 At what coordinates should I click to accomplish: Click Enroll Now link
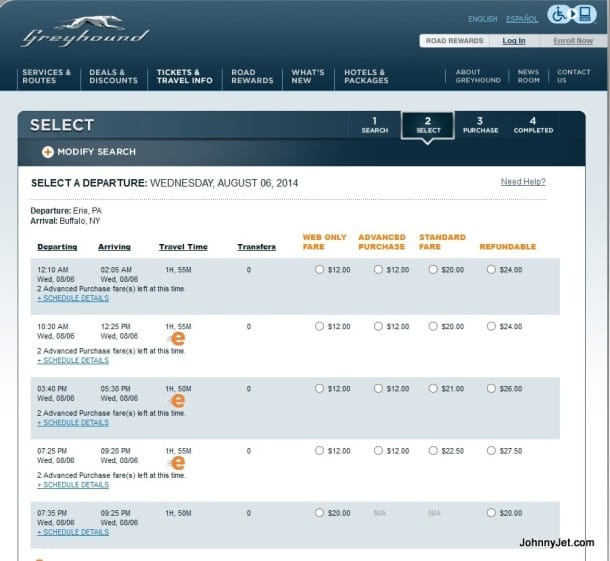click(x=573, y=41)
